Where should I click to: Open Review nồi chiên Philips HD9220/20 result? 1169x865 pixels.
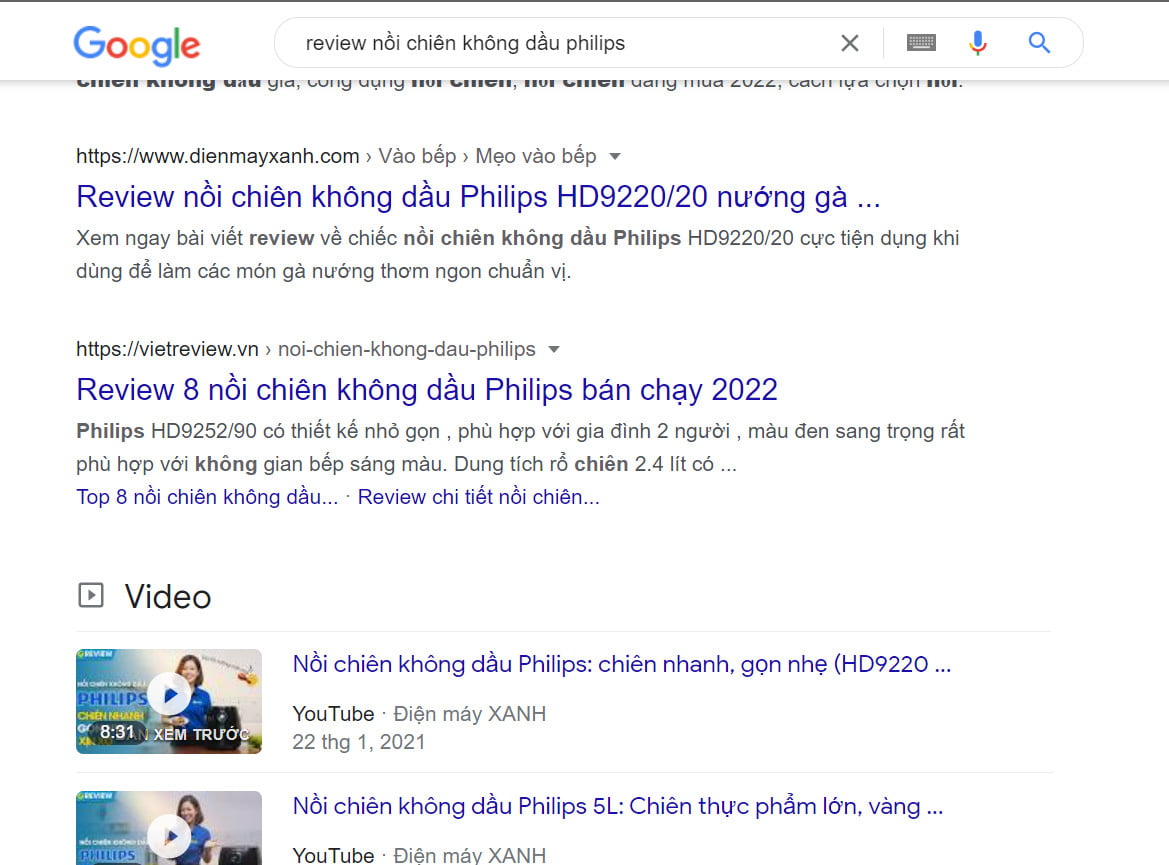pyautogui.click(x=479, y=197)
